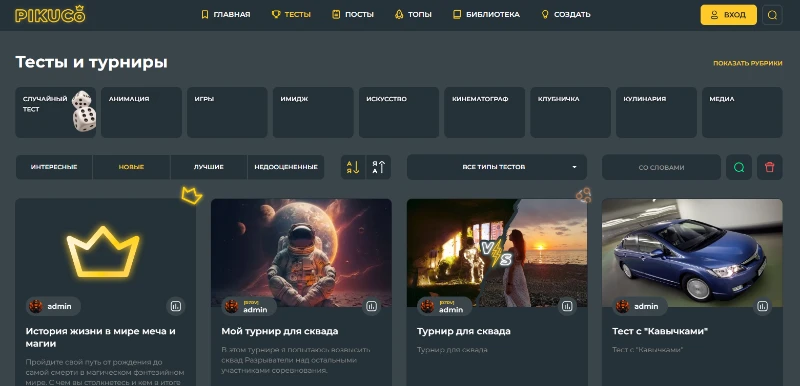800x386 pixels.
Task: Click the green search icon beside word filter
Action: [739, 167]
